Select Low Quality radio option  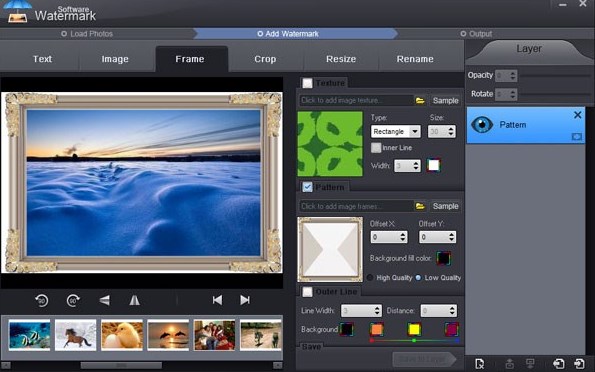point(418,277)
